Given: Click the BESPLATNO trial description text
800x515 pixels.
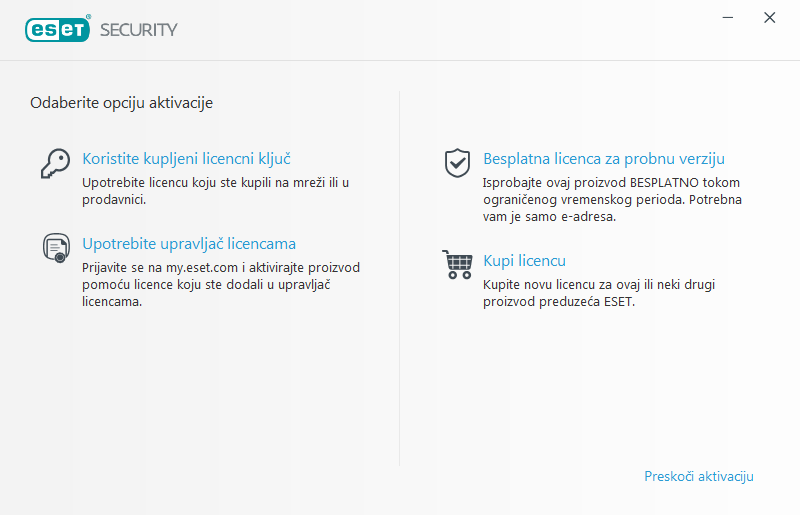Looking at the screenshot, I should (613, 200).
